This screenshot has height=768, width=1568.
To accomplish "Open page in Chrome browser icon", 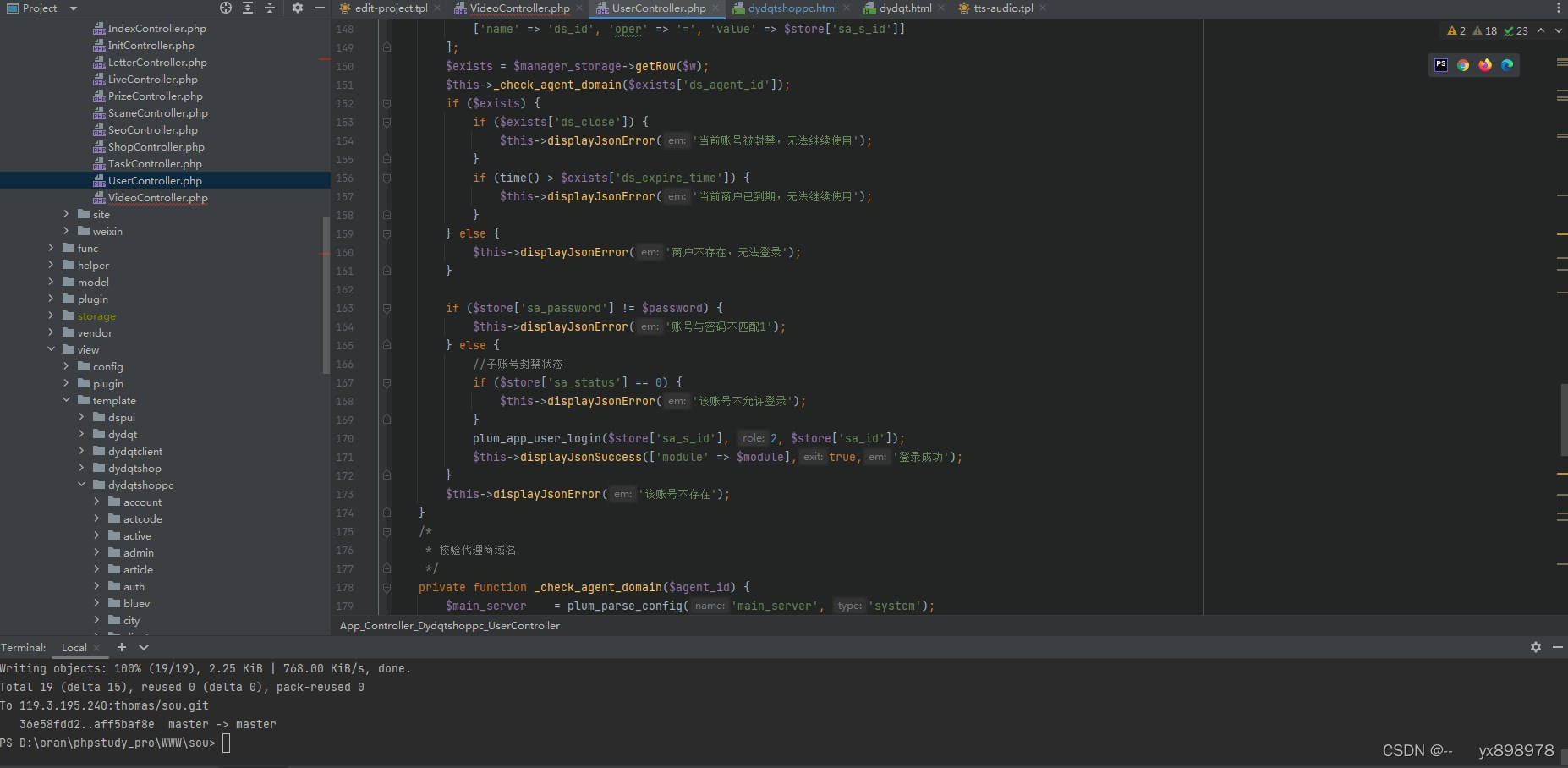I will click(x=1463, y=65).
